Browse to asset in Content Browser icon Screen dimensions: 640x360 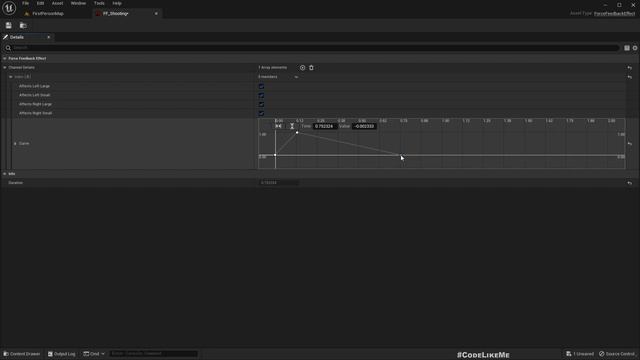[23, 25]
